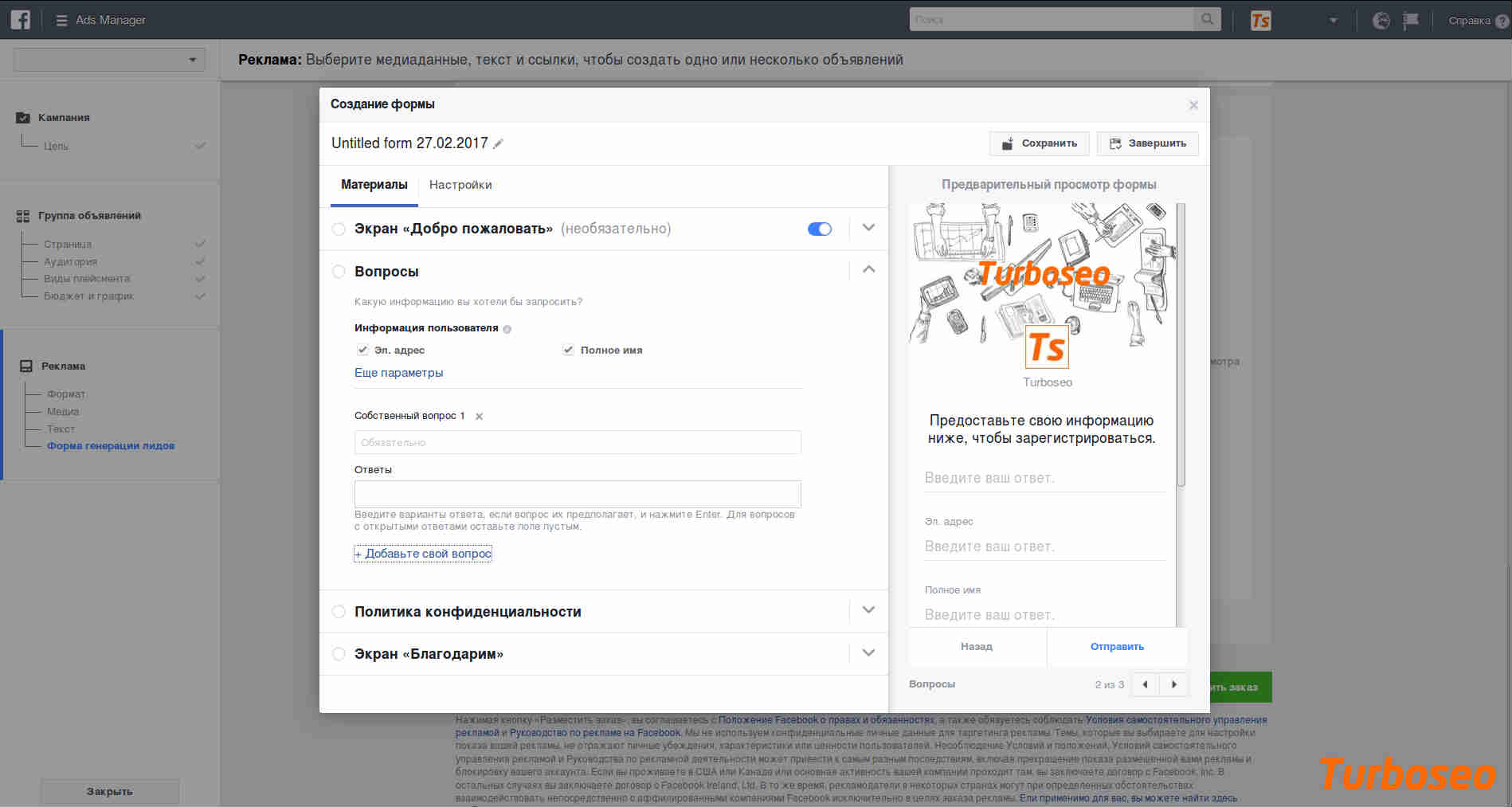Click the Turboseo logo thumbnail in preview

1047,347
